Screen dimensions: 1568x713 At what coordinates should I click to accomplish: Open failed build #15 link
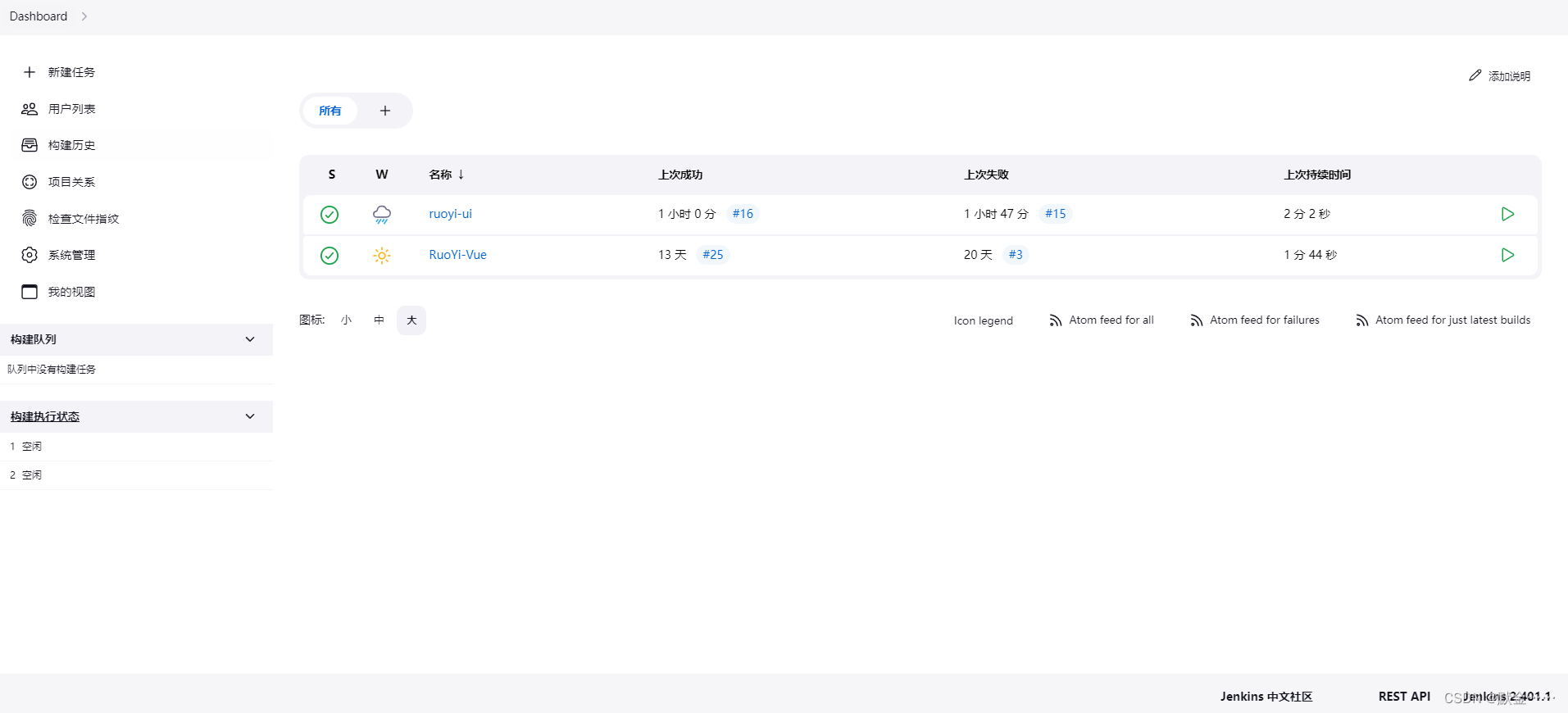(1056, 214)
